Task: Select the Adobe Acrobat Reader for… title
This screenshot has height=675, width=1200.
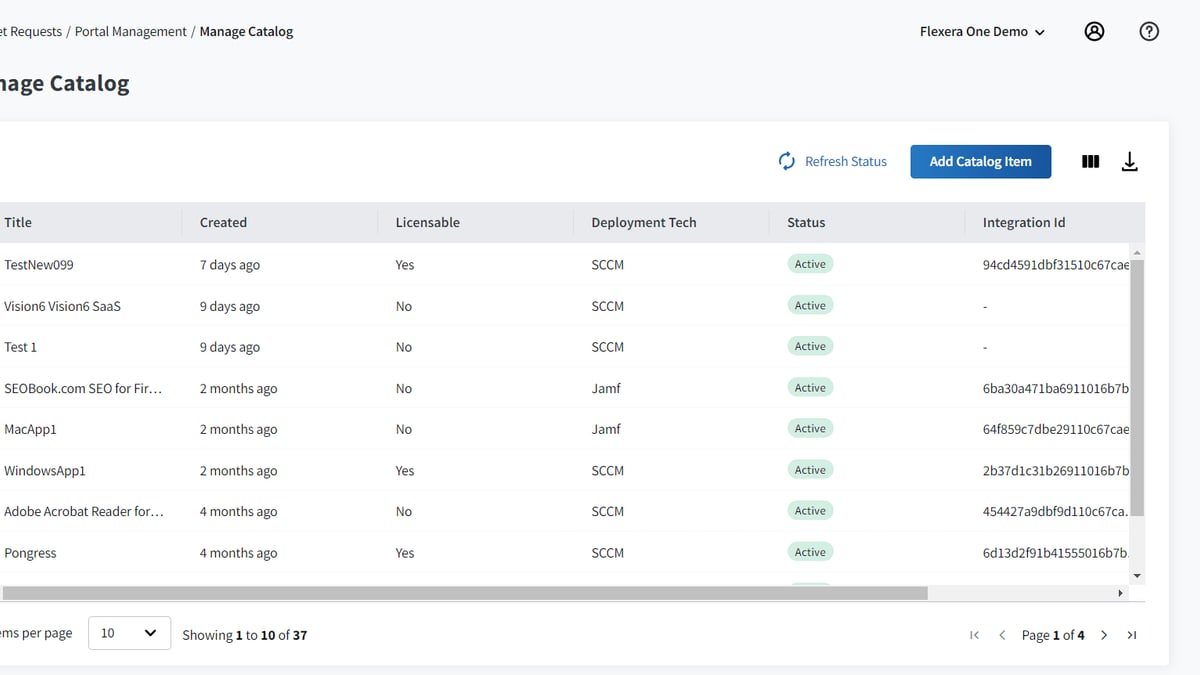Action: coord(84,511)
